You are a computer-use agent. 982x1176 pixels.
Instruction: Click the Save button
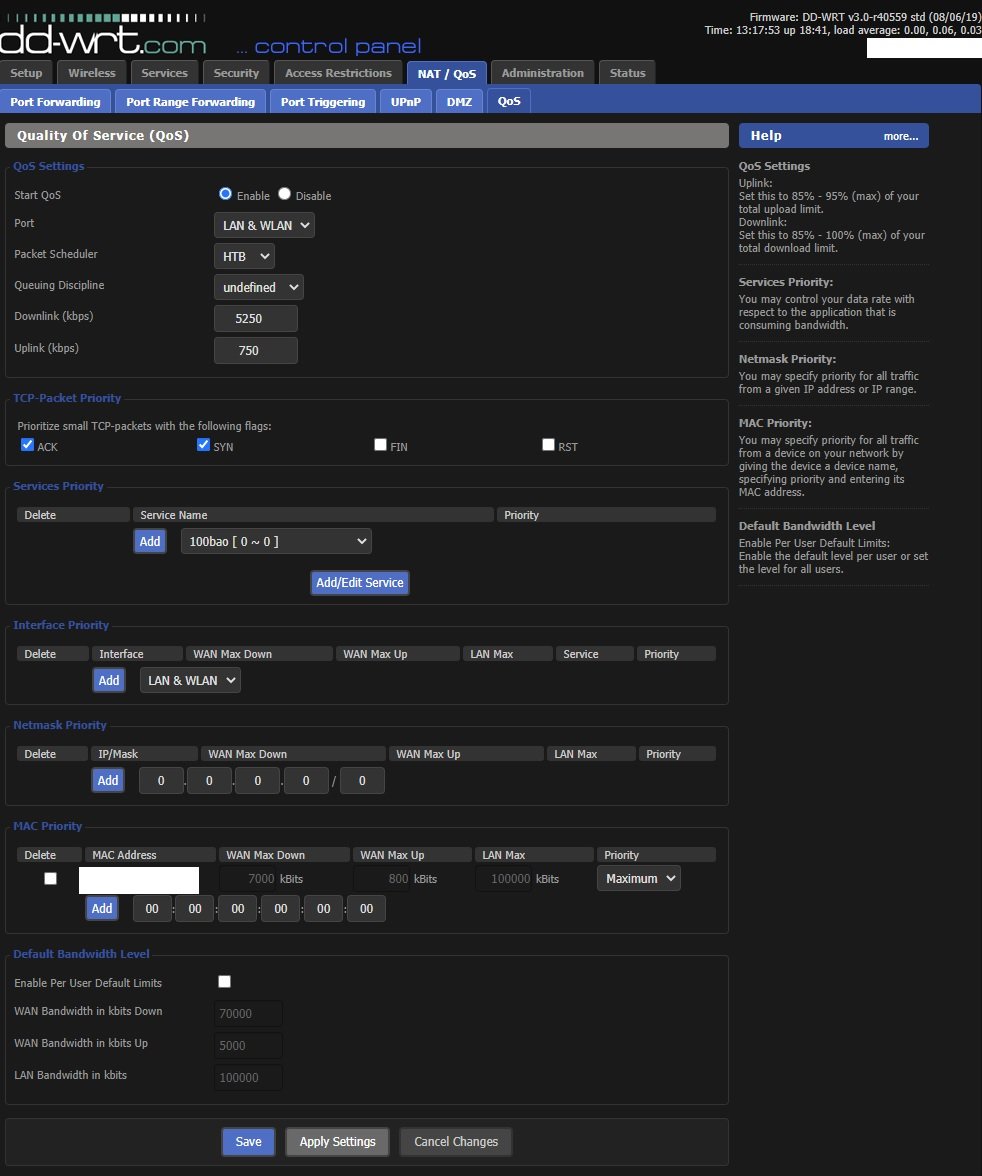click(248, 1141)
